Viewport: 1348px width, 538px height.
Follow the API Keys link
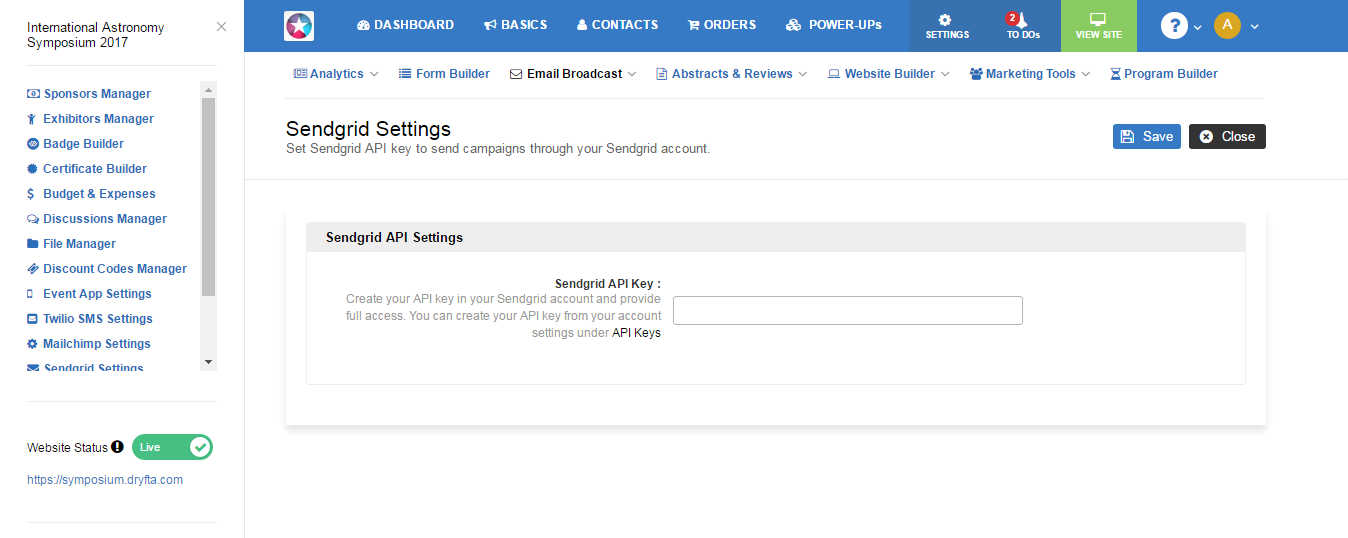click(636, 333)
